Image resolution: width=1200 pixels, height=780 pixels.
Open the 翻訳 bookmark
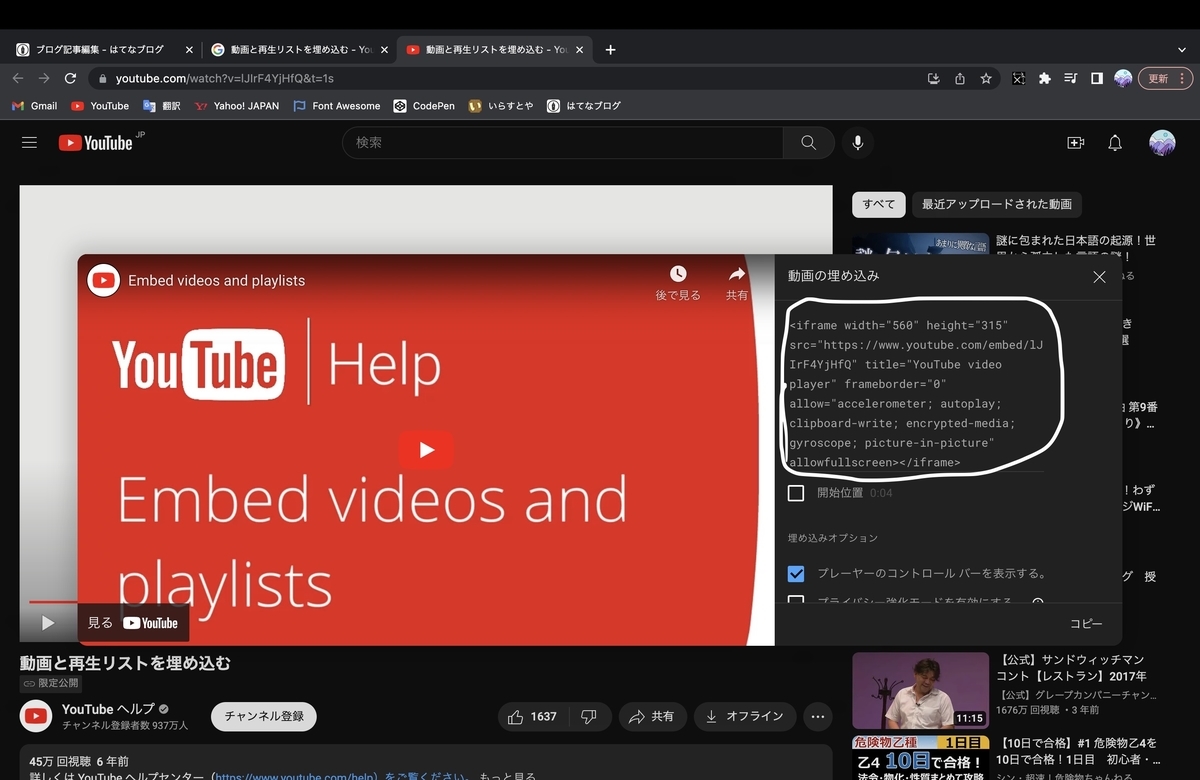click(x=162, y=106)
